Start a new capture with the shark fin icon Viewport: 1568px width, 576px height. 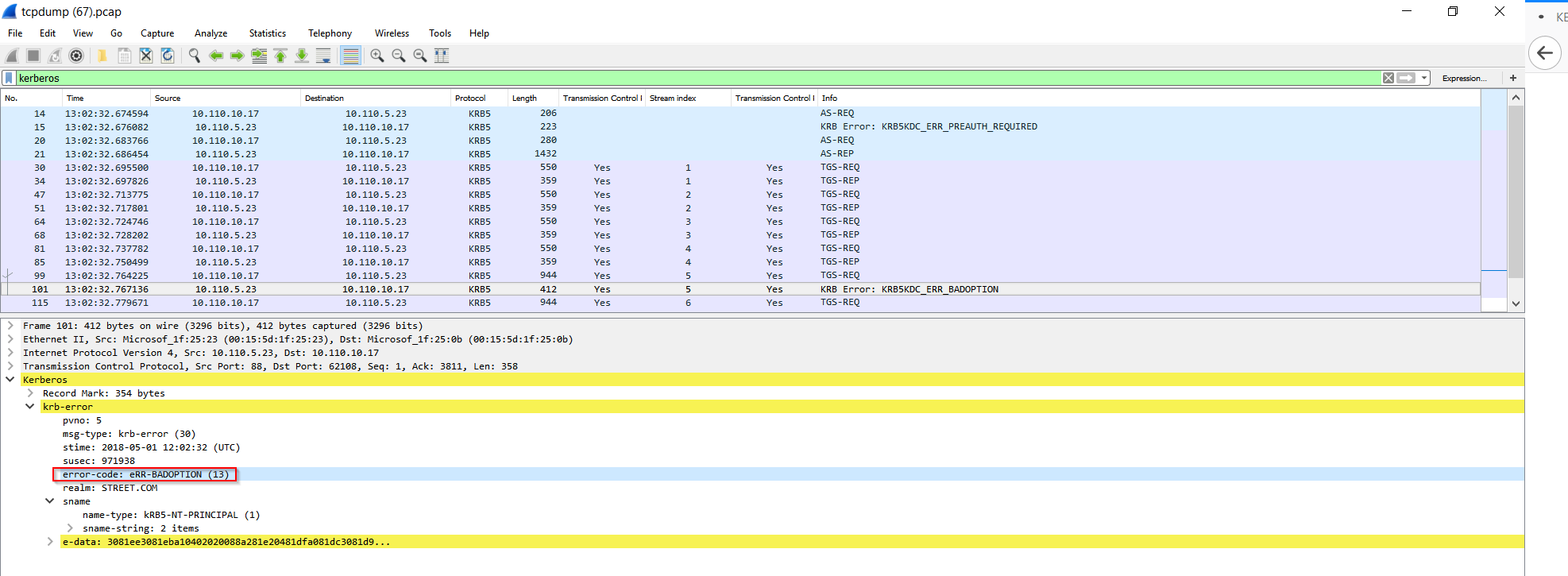pyautogui.click(x=12, y=56)
